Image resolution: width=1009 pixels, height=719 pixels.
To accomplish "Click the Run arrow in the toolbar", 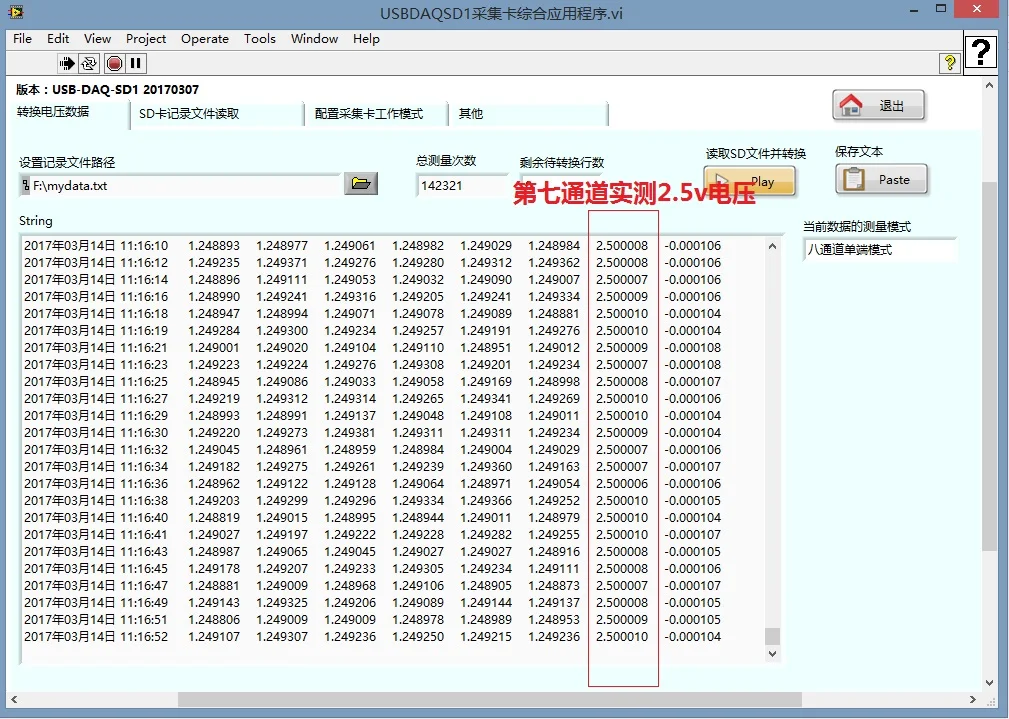I will [67, 63].
